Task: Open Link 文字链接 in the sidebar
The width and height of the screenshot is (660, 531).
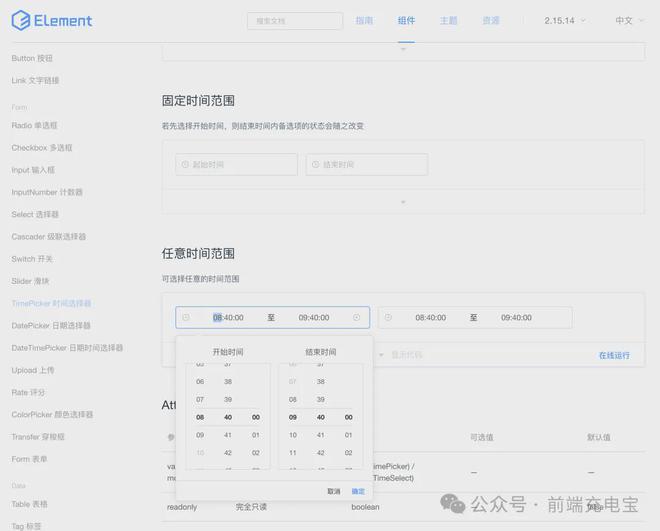Action: click(x=35, y=80)
